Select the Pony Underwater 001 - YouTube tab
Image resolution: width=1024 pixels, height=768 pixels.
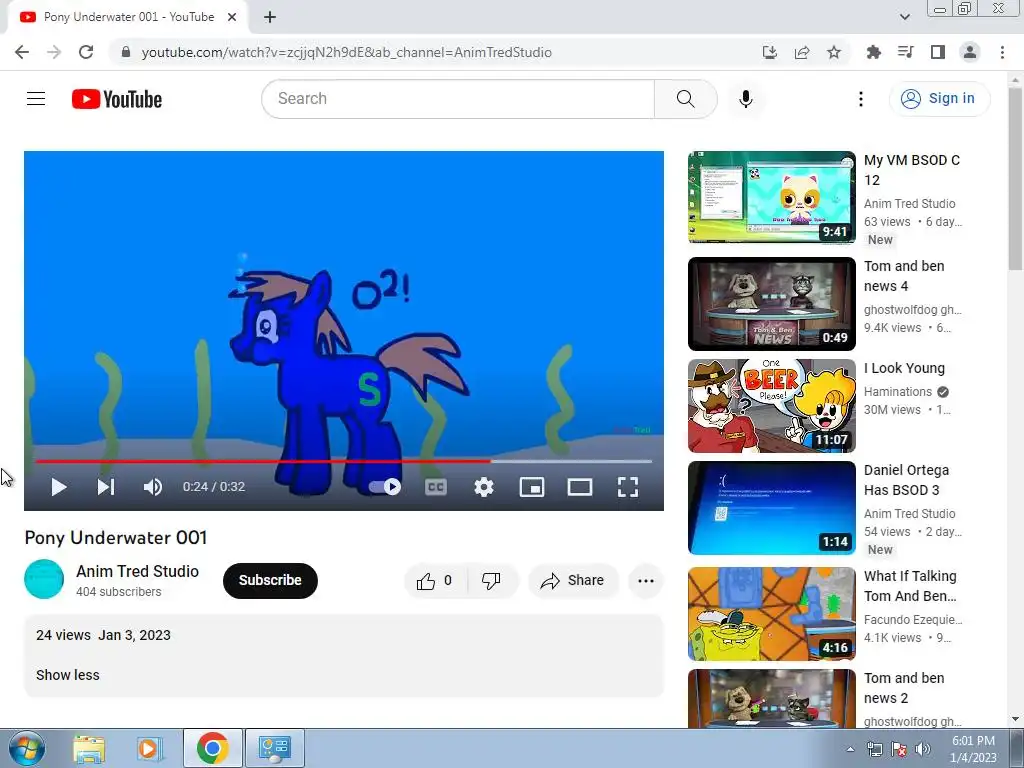(127, 18)
